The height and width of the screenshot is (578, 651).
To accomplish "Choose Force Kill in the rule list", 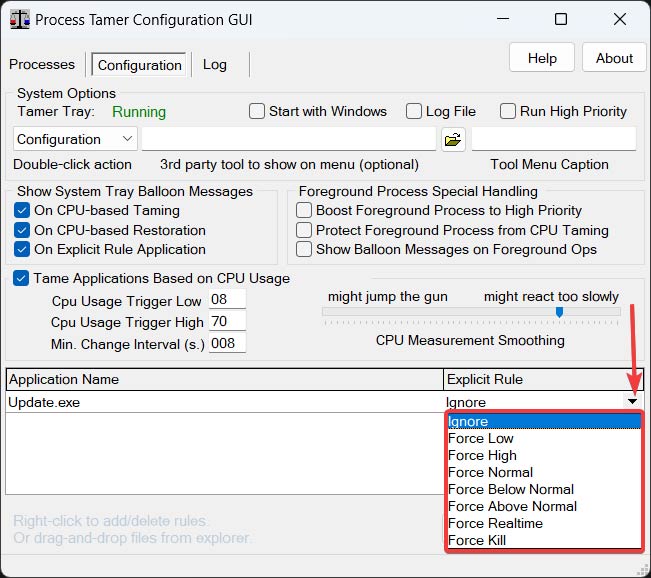I will pos(477,540).
